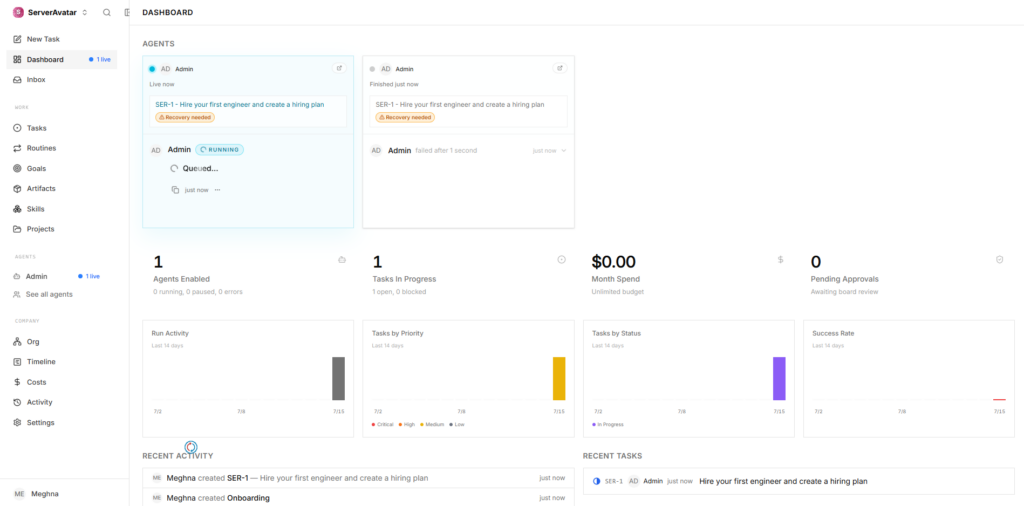The width and height of the screenshot is (1024, 506).
Task: Click the Month Spend dollar icon
Action: pos(780,260)
